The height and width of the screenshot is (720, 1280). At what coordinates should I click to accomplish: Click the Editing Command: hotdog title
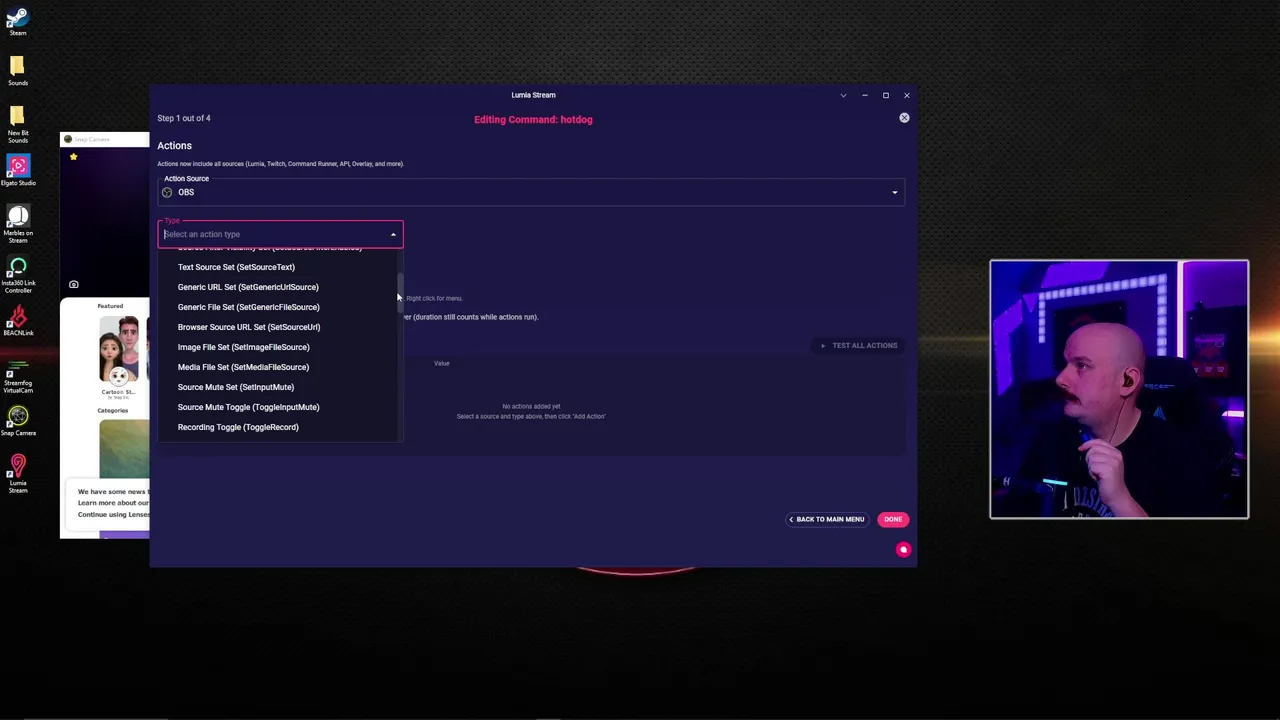point(533,119)
